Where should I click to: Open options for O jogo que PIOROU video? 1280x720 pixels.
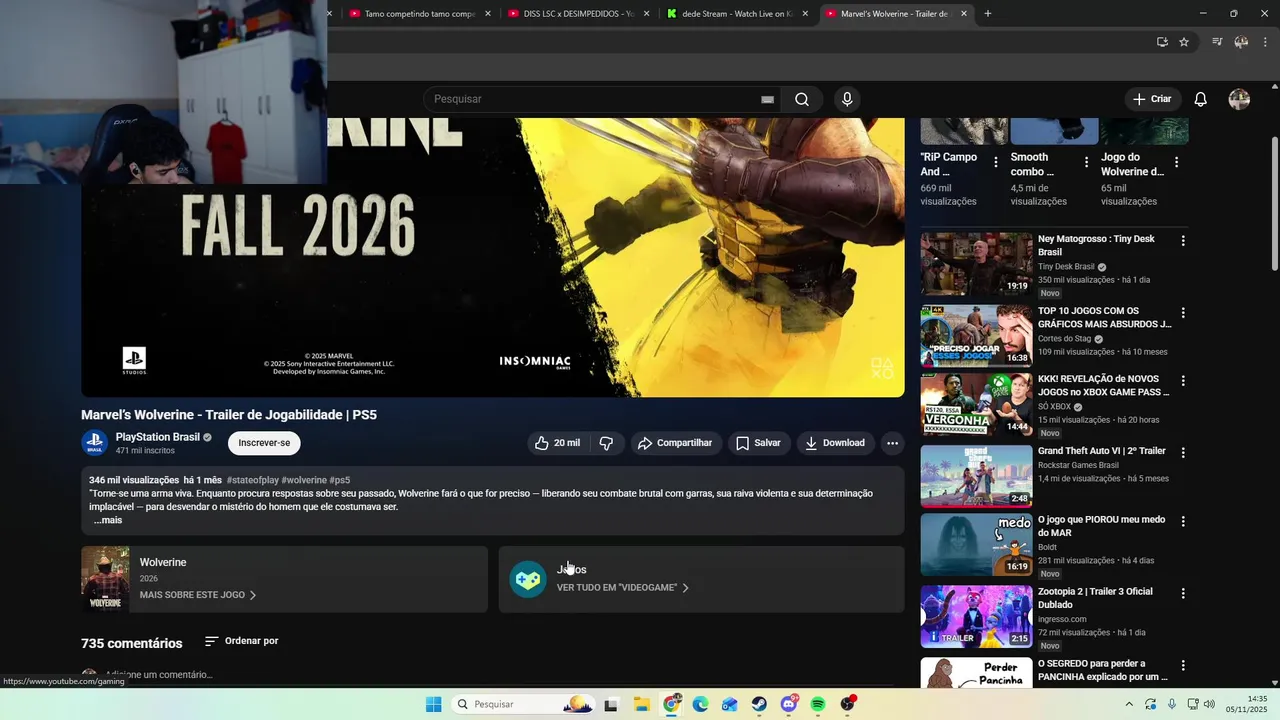pyautogui.click(x=1183, y=522)
